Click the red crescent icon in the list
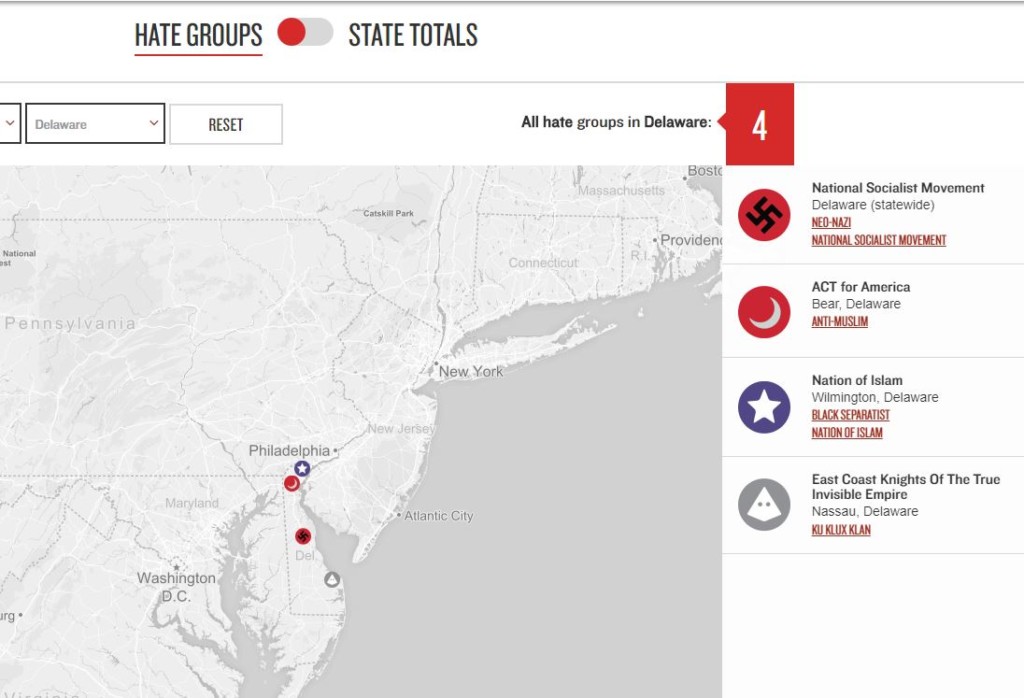The width and height of the screenshot is (1024, 698). pyautogui.click(x=764, y=312)
